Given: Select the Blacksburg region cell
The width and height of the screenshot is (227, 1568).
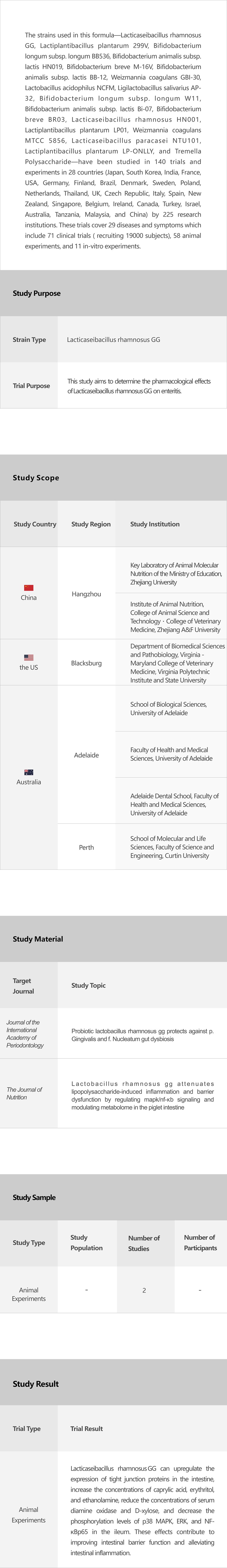Looking at the screenshot, I should (x=87, y=663).
